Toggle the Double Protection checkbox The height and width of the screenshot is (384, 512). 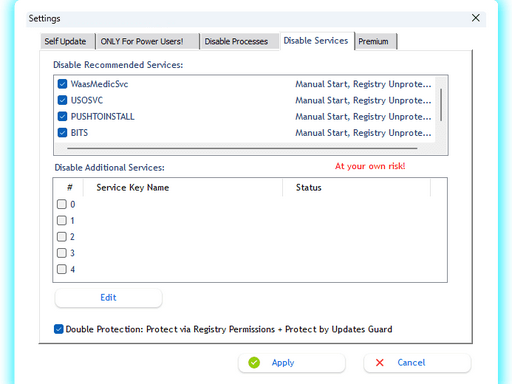point(59,329)
